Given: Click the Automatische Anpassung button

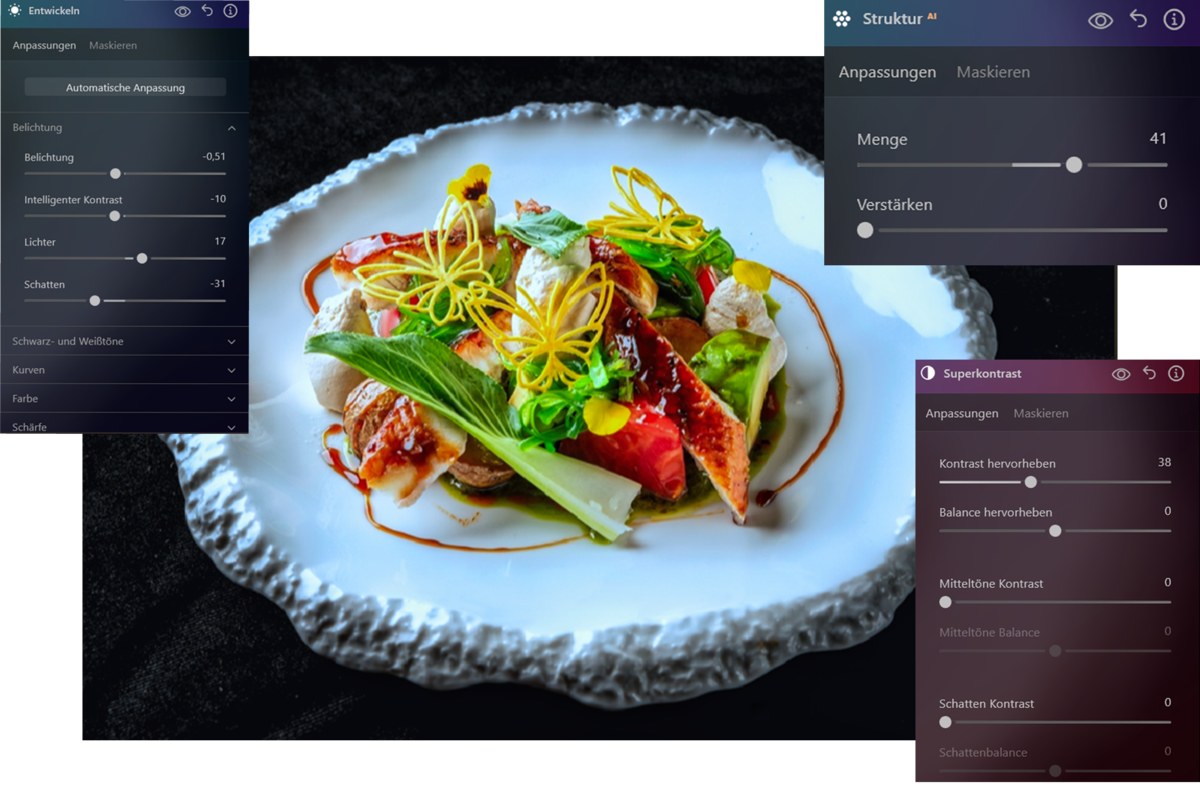Looking at the screenshot, I should (124, 87).
